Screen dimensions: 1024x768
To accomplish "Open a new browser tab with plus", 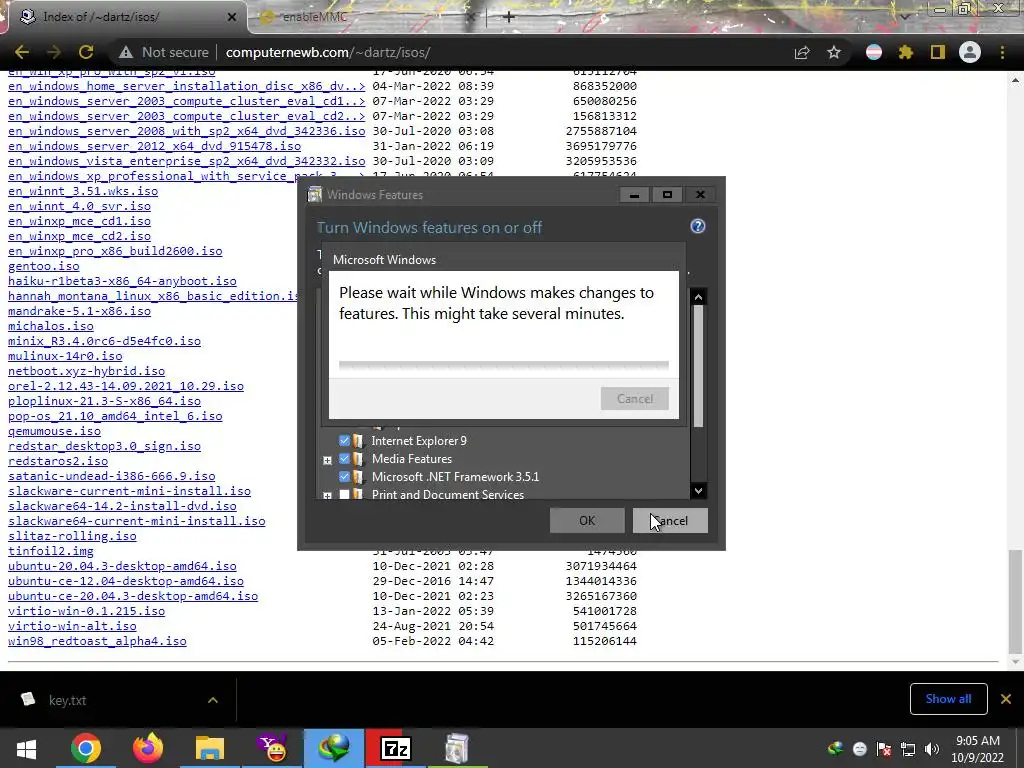I will [x=509, y=17].
